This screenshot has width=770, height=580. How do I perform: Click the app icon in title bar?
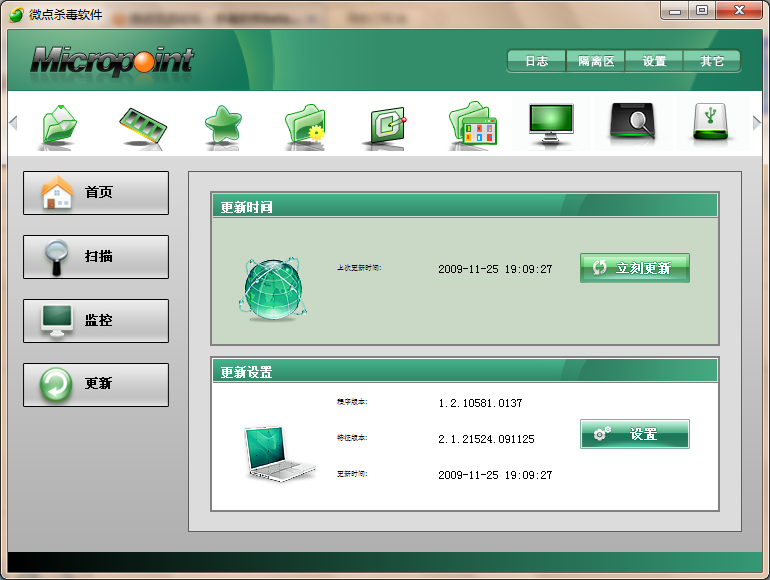click(16, 15)
